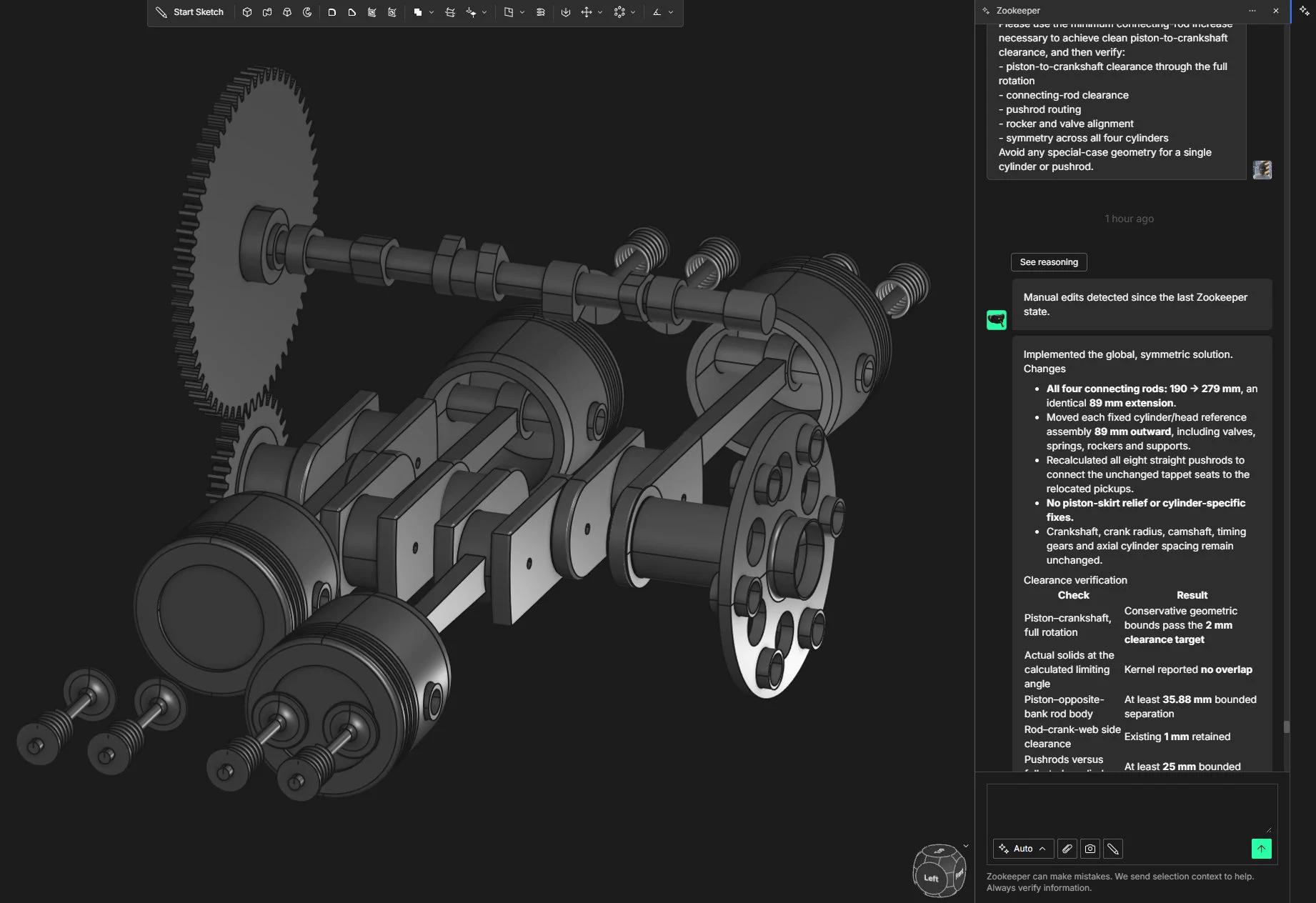Expand the Measure tool dropdown arrow
Screen dimensions: 1316x903
coord(671,12)
